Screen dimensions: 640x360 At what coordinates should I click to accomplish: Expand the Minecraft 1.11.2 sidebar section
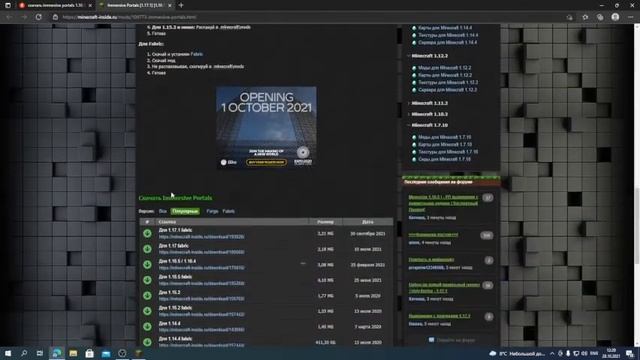coord(429,103)
